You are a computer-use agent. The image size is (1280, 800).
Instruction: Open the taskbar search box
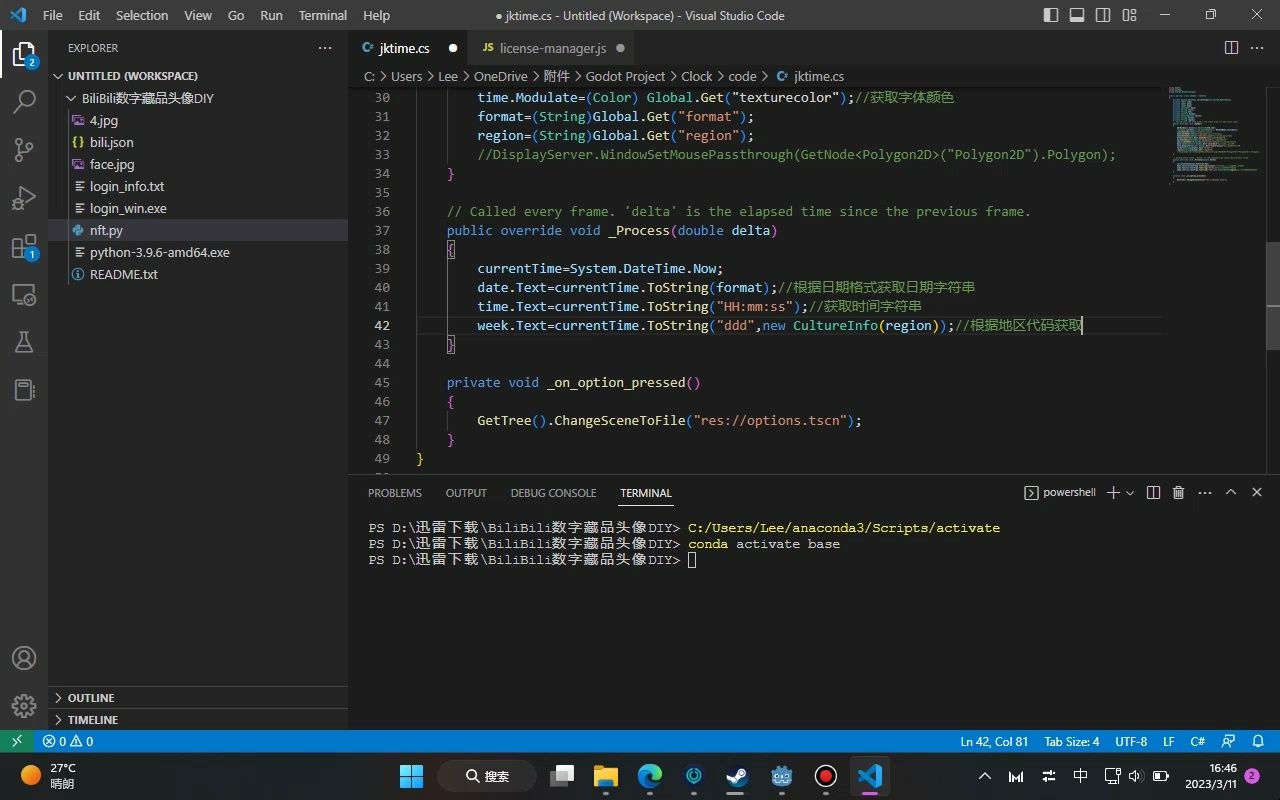point(488,776)
